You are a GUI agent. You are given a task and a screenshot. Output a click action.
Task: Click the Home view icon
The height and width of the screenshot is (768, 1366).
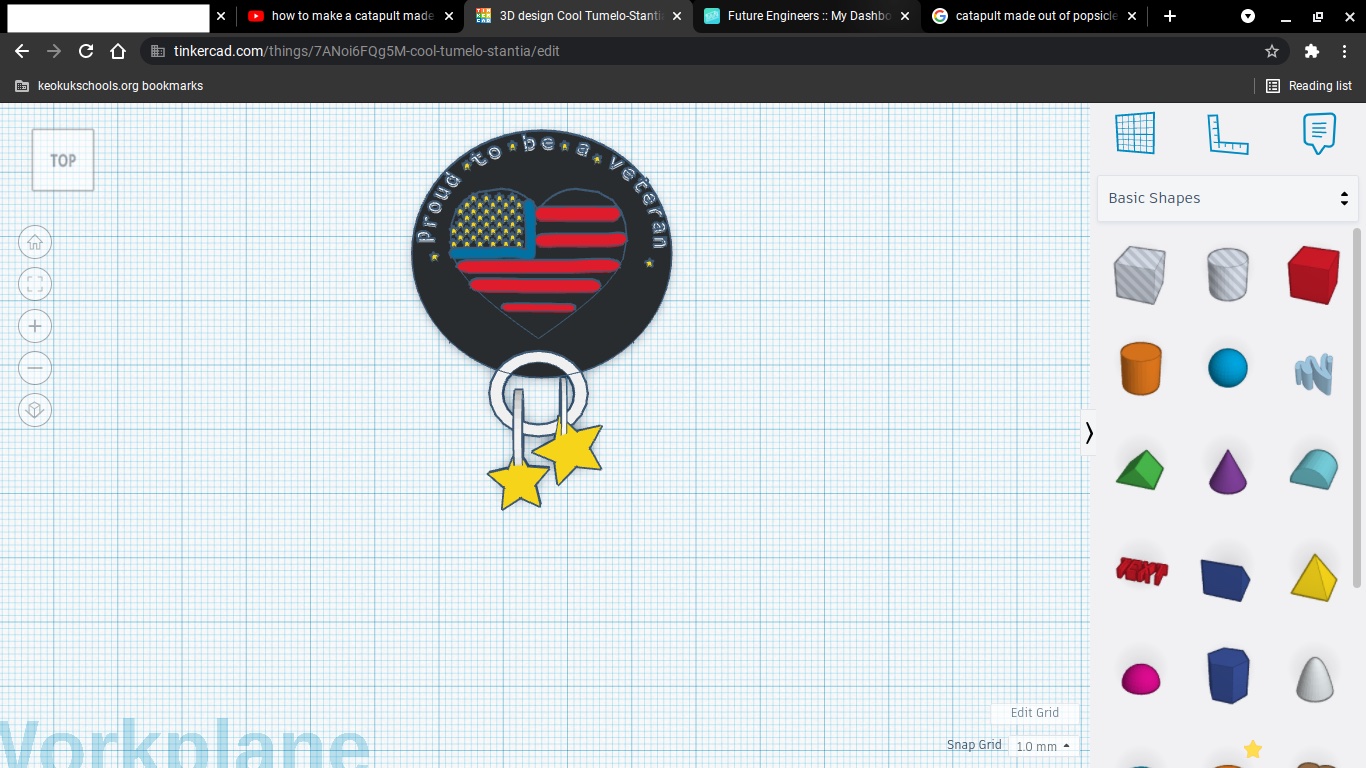35,242
